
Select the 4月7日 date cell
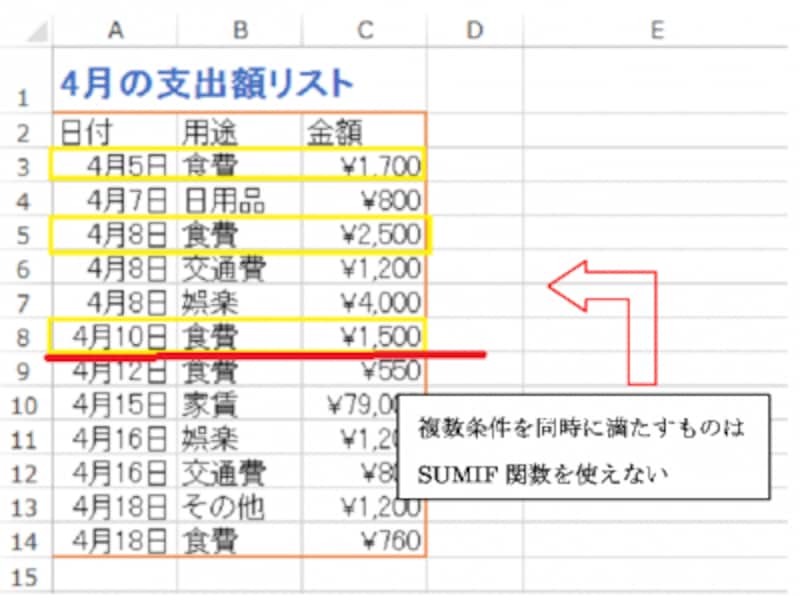point(115,200)
